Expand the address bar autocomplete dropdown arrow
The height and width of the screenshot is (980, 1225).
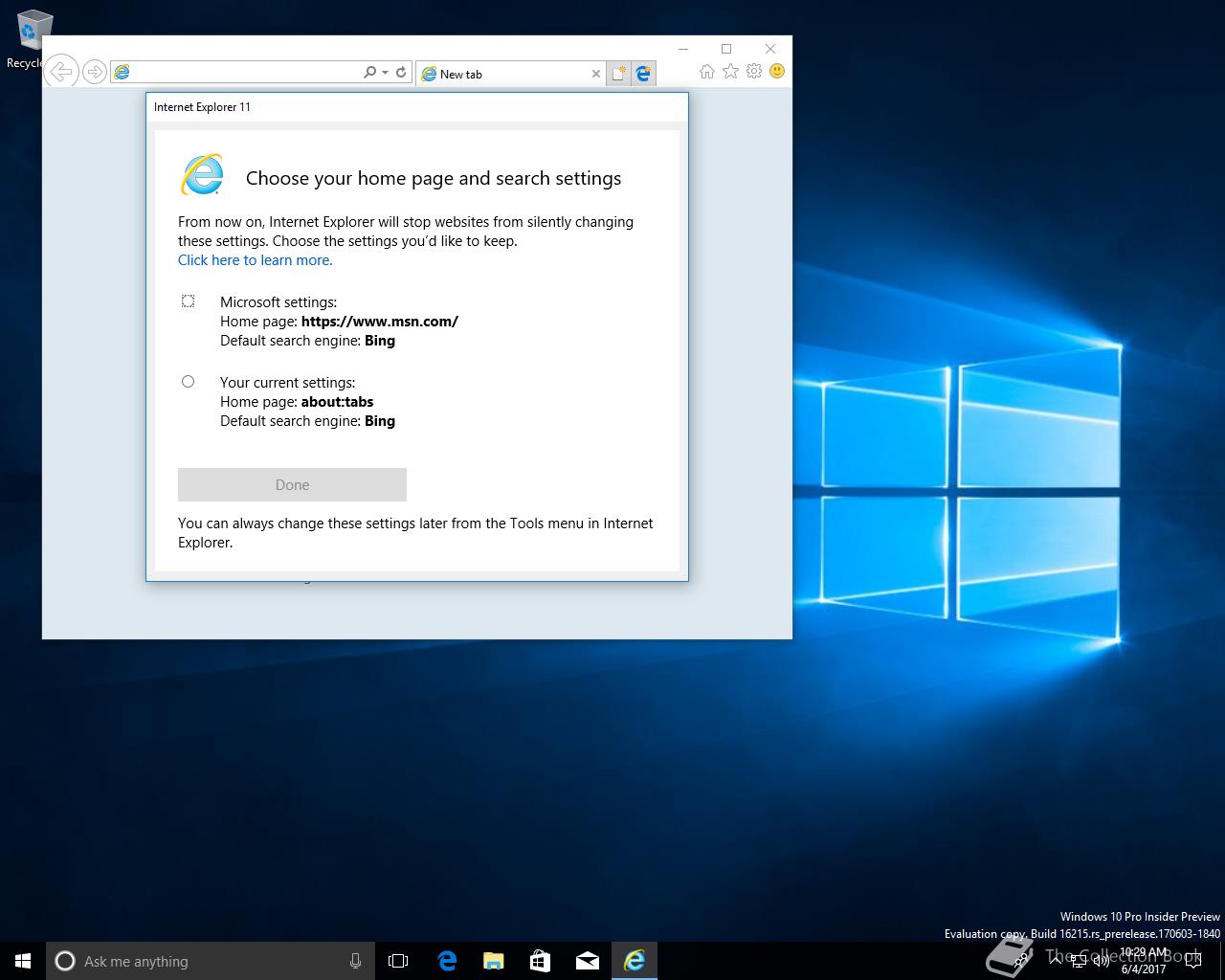click(x=385, y=73)
